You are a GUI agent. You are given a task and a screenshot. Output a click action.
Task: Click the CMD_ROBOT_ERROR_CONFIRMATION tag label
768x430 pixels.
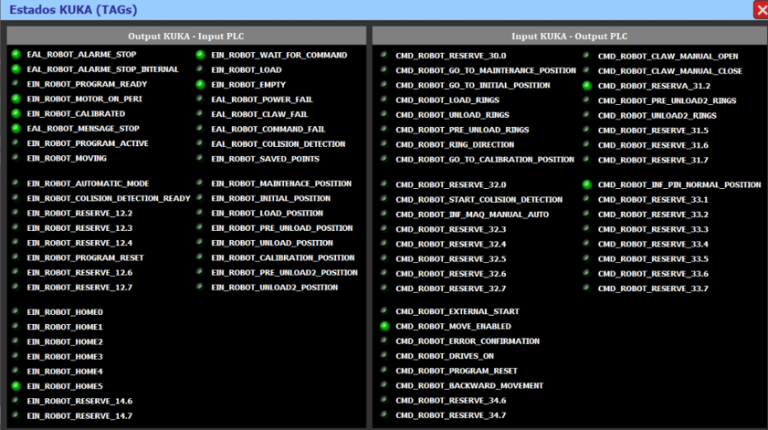point(465,341)
